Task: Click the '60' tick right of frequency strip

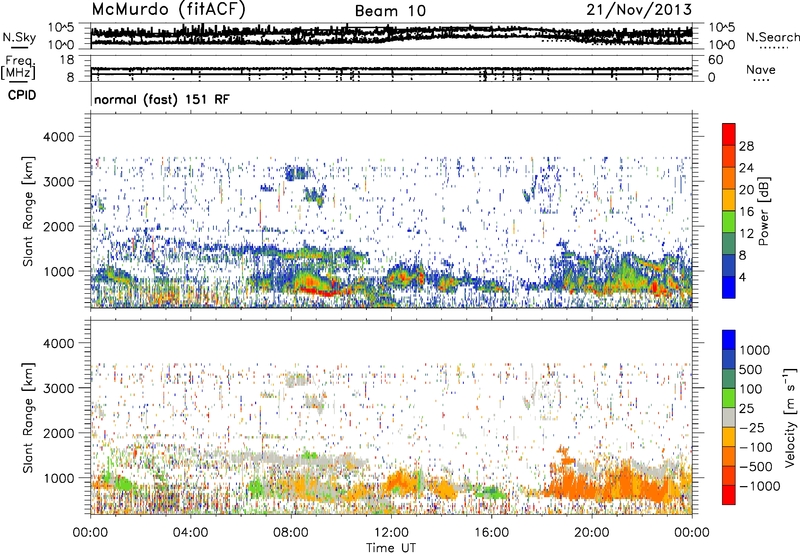Action: pyautogui.click(x=715, y=60)
